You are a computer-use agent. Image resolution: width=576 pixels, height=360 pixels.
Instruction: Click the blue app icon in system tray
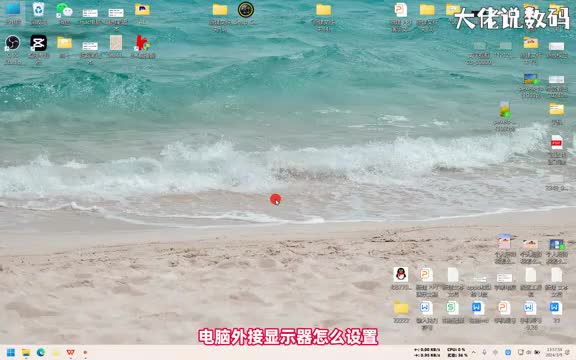pos(508,353)
